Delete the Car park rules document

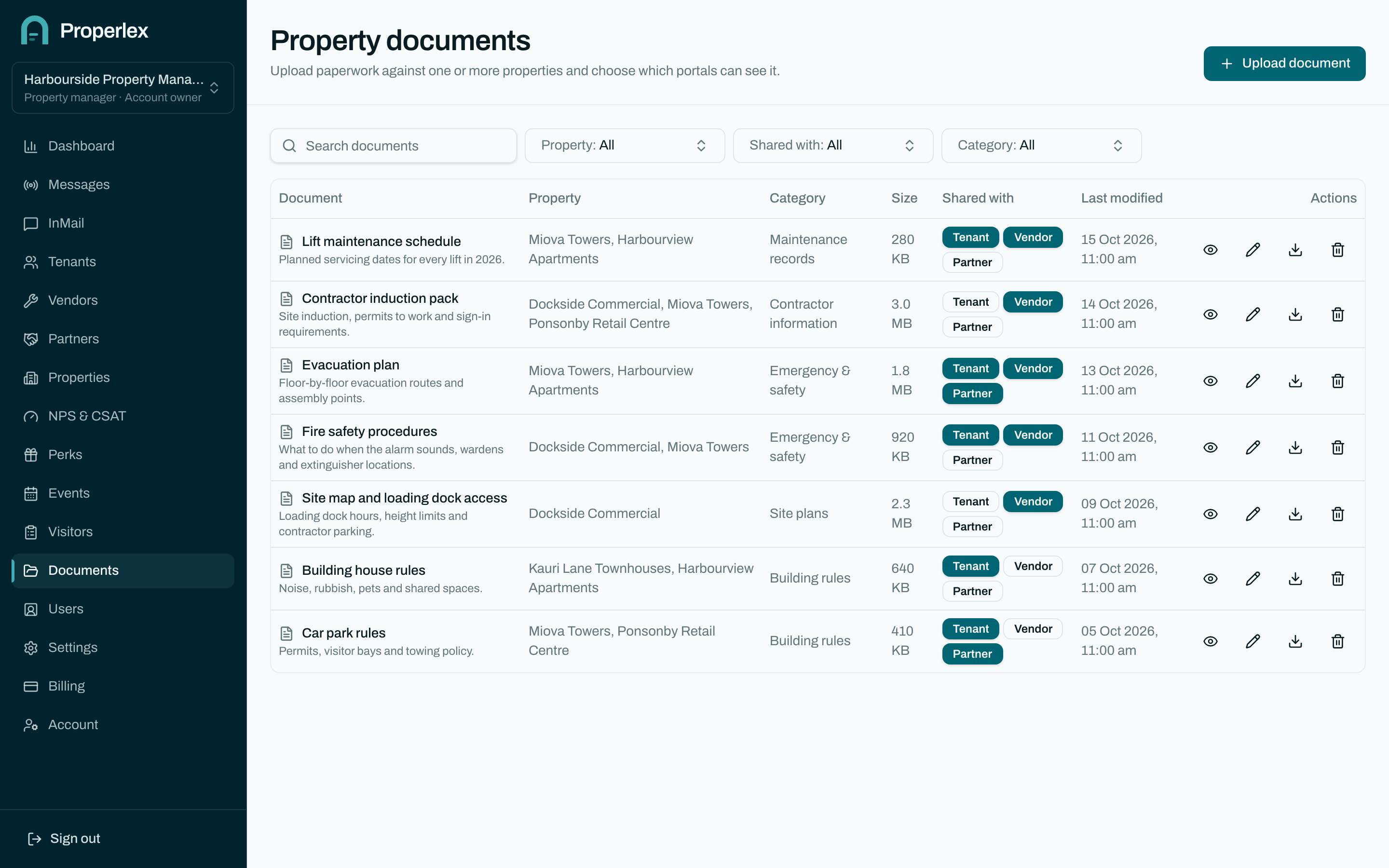pyautogui.click(x=1337, y=641)
